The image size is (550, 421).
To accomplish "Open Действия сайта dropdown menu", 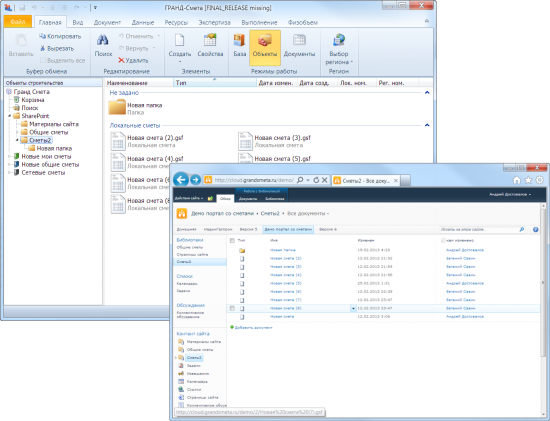I will (189, 198).
